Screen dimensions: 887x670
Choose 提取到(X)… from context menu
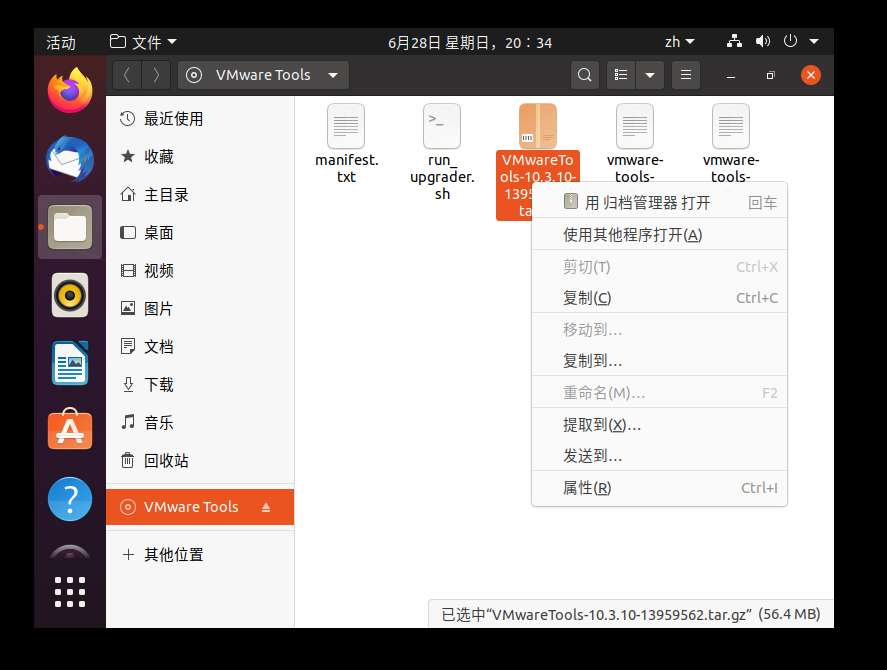(x=660, y=424)
